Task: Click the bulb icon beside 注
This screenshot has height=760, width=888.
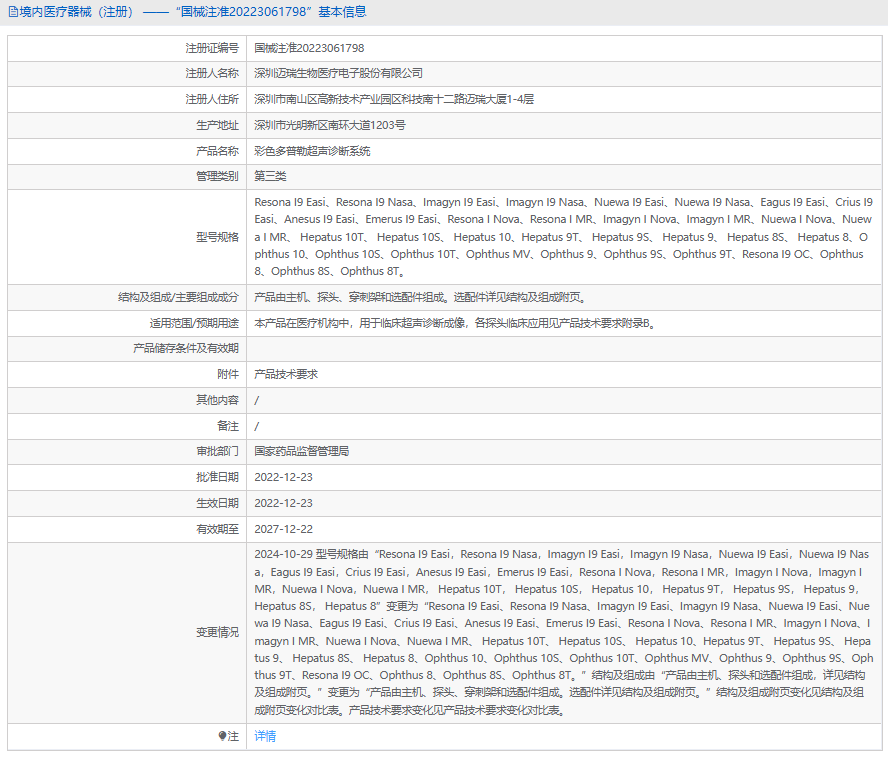Action: tap(222, 736)
